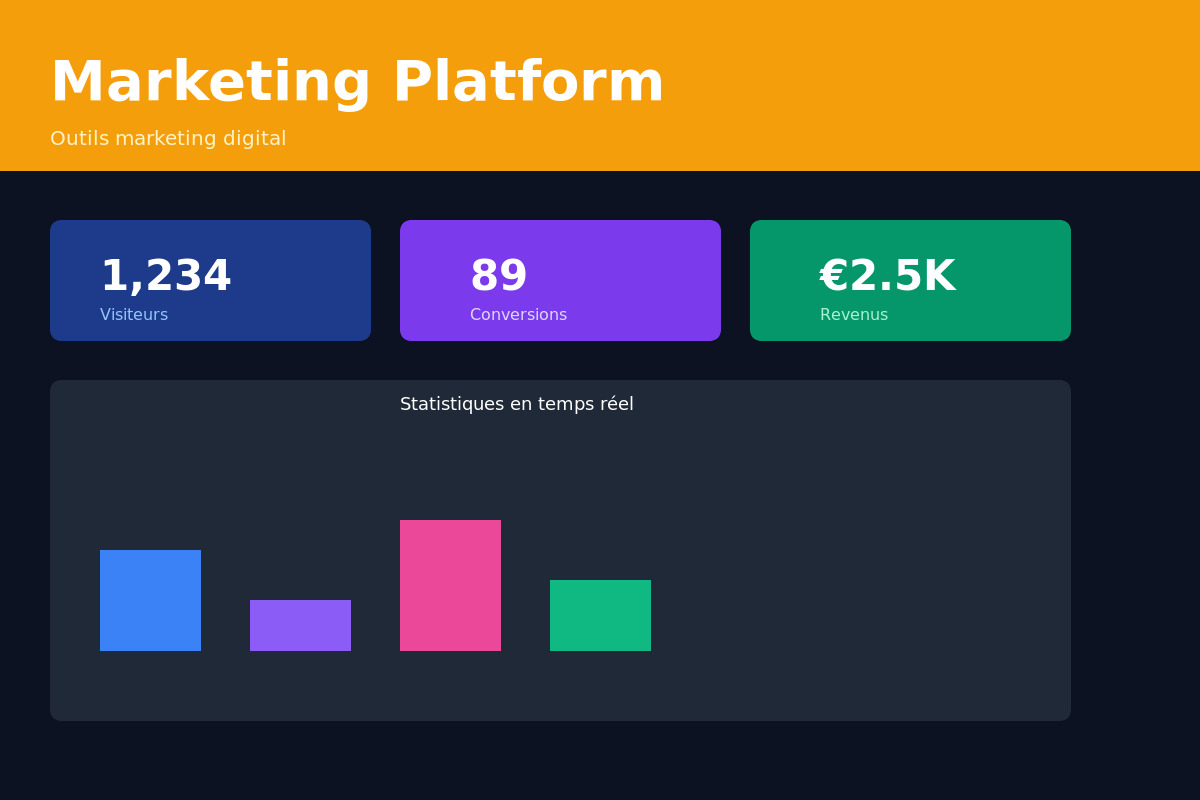Click the €2.5K value on the green card
The image size is (1200, 800).
[887, 276]
